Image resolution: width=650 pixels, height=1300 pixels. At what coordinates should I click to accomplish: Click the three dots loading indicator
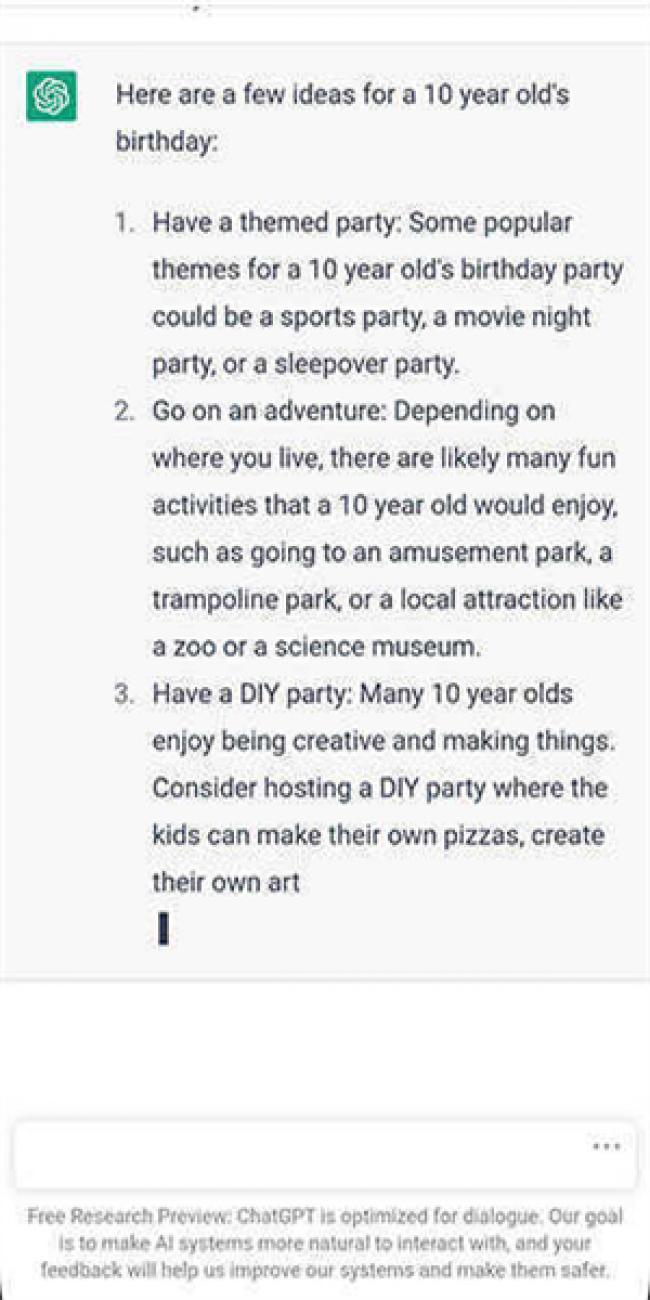coord(606,1146)
